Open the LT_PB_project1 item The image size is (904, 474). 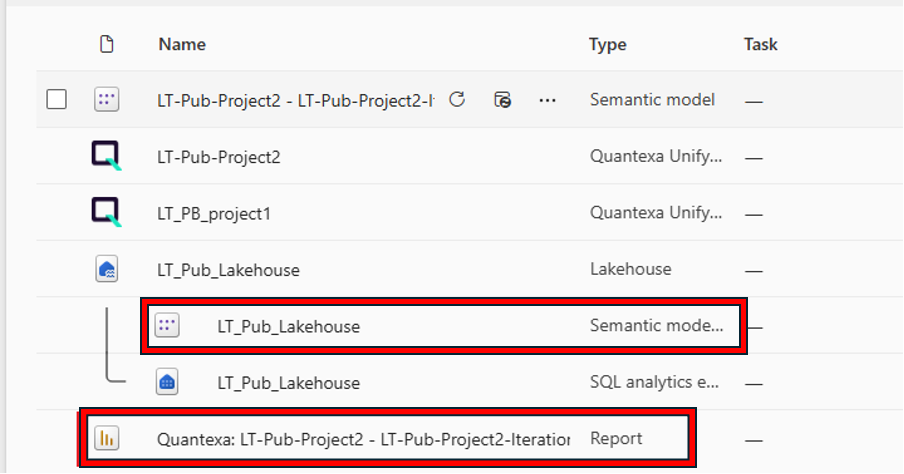214,213
